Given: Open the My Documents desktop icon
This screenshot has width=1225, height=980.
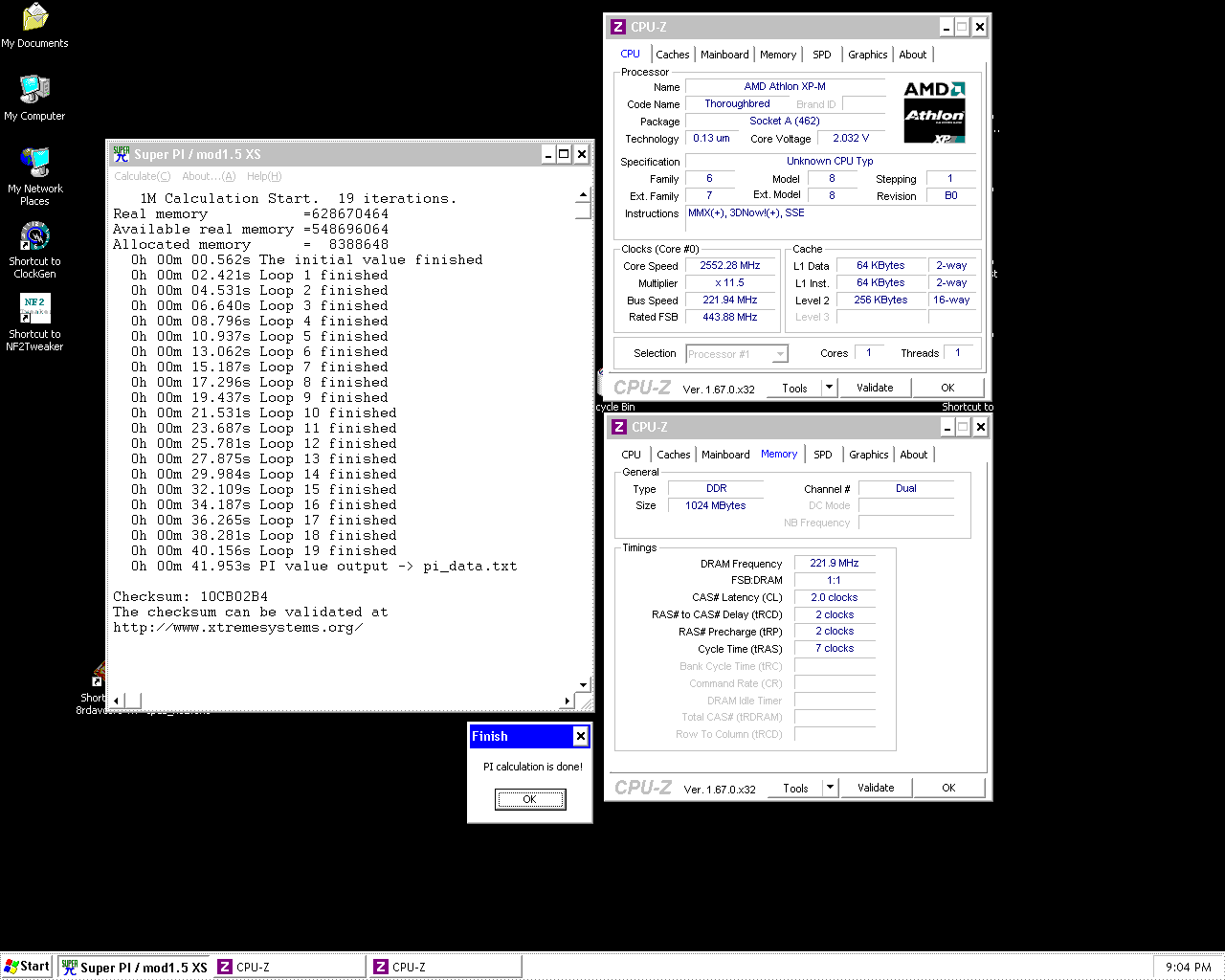Looking at the screenshot, I should [34, 26].
